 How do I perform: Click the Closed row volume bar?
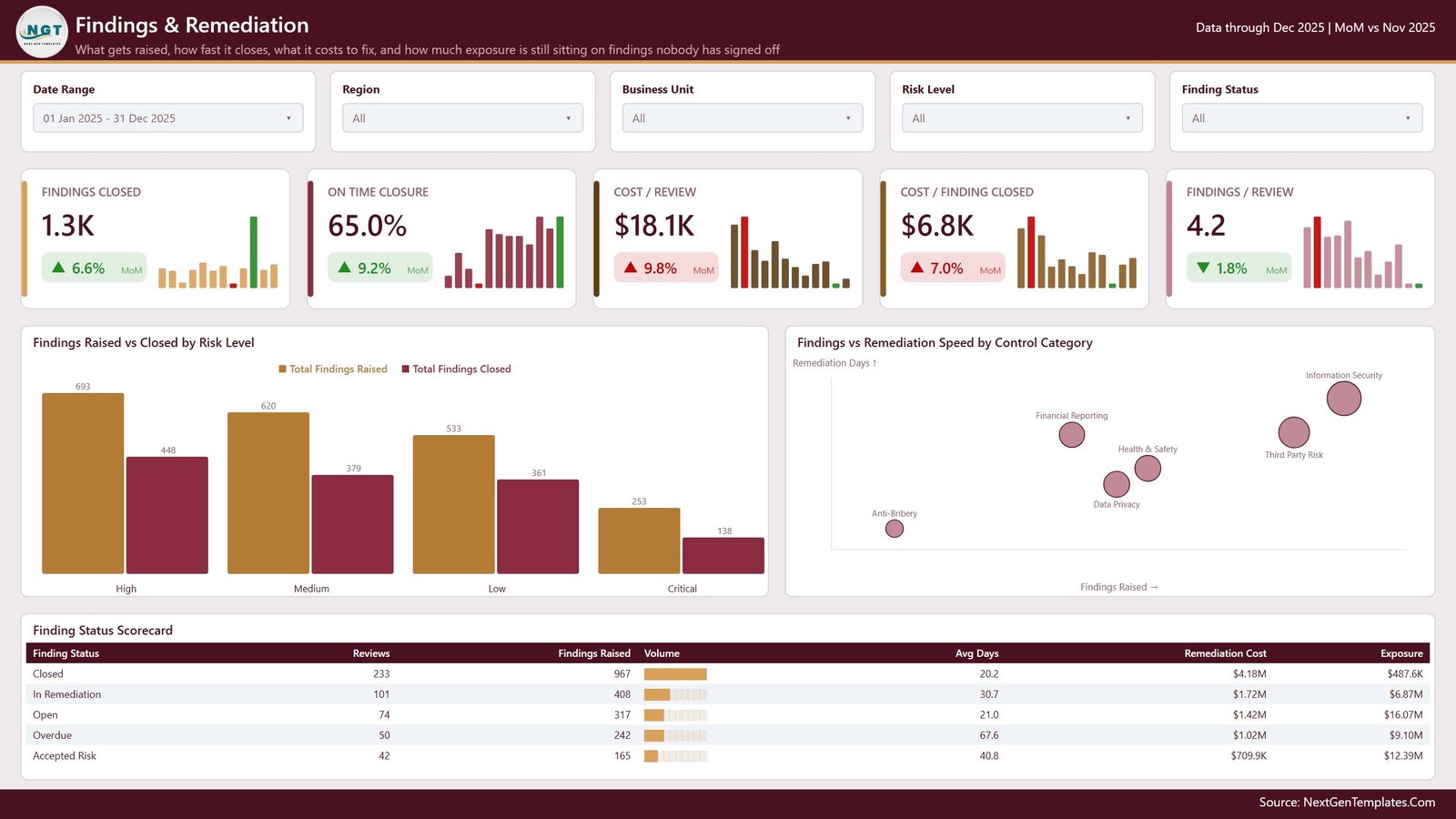pos(675,674)
